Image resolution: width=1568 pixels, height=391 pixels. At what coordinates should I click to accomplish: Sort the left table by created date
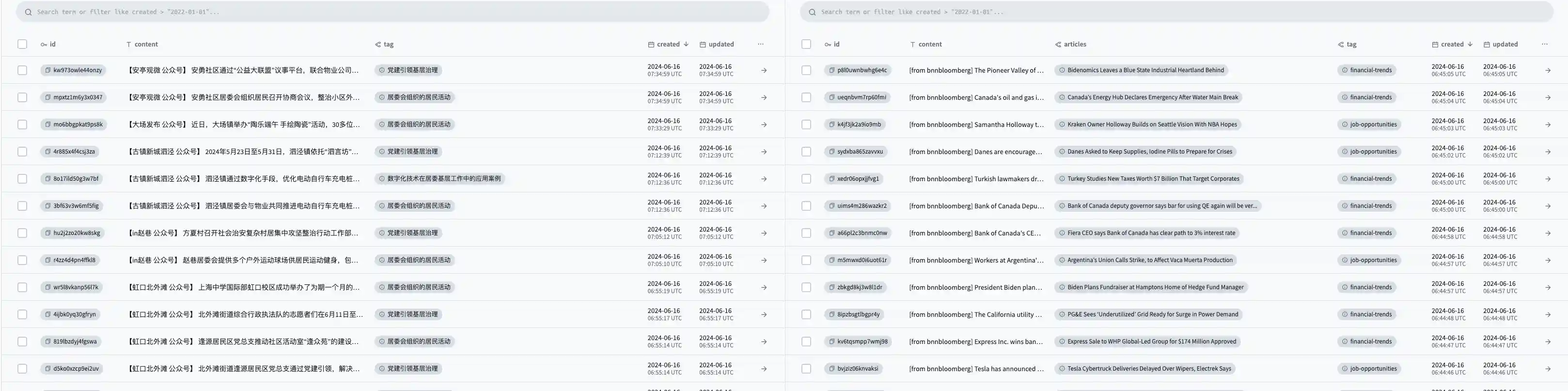pyautogui.click(x=668, y=45)
